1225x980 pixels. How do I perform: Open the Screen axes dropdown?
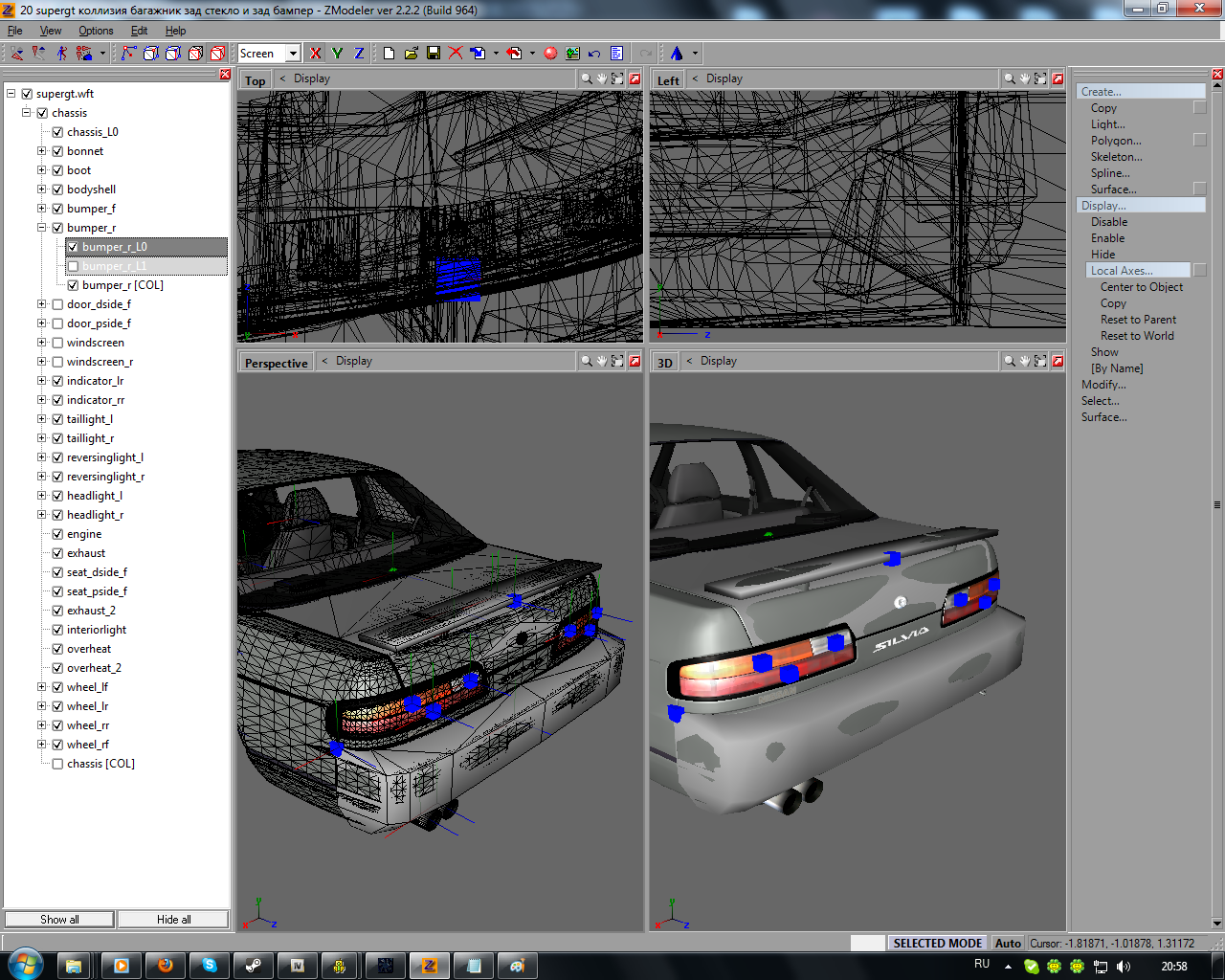(293, 54)
